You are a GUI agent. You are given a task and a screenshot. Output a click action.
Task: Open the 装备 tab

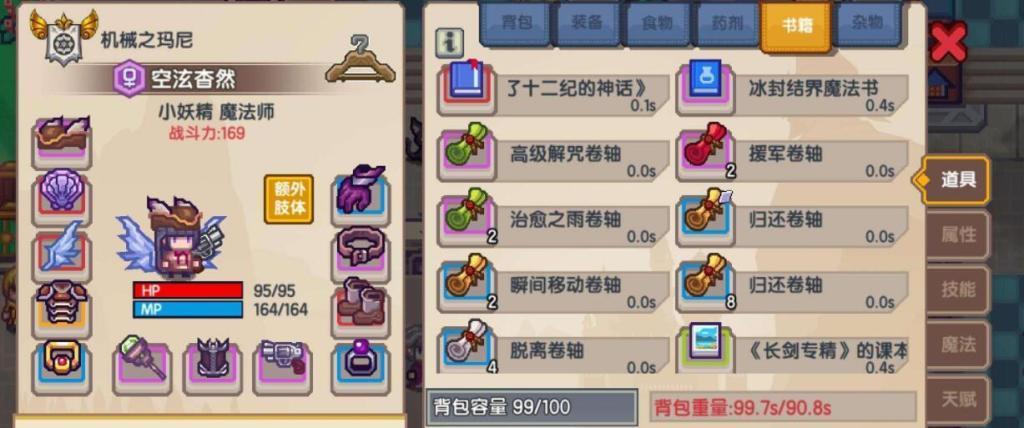(x=586, y=24)
